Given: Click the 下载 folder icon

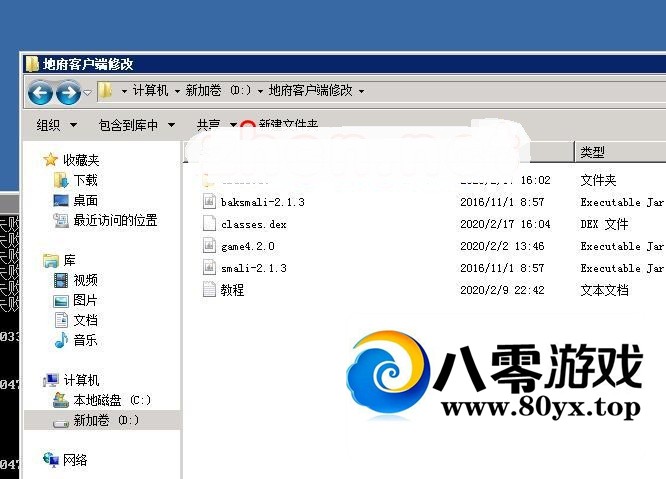Looking at the screenshot, I should click(61, 180).
